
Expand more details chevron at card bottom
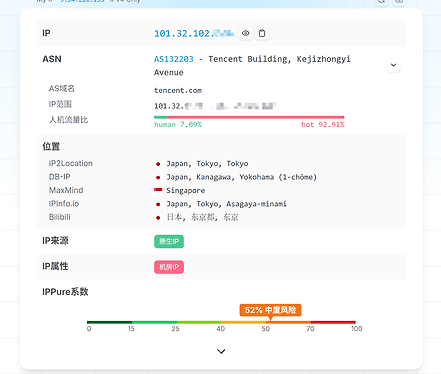click(221, 351)
